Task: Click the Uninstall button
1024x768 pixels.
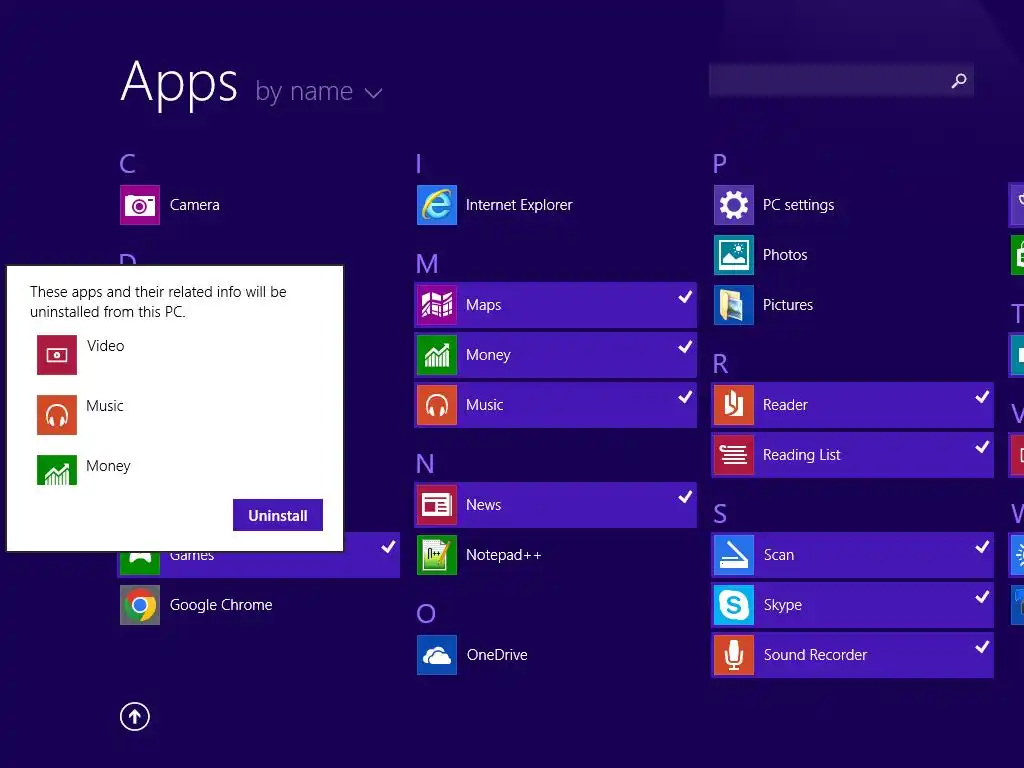Action: [278, 515]
